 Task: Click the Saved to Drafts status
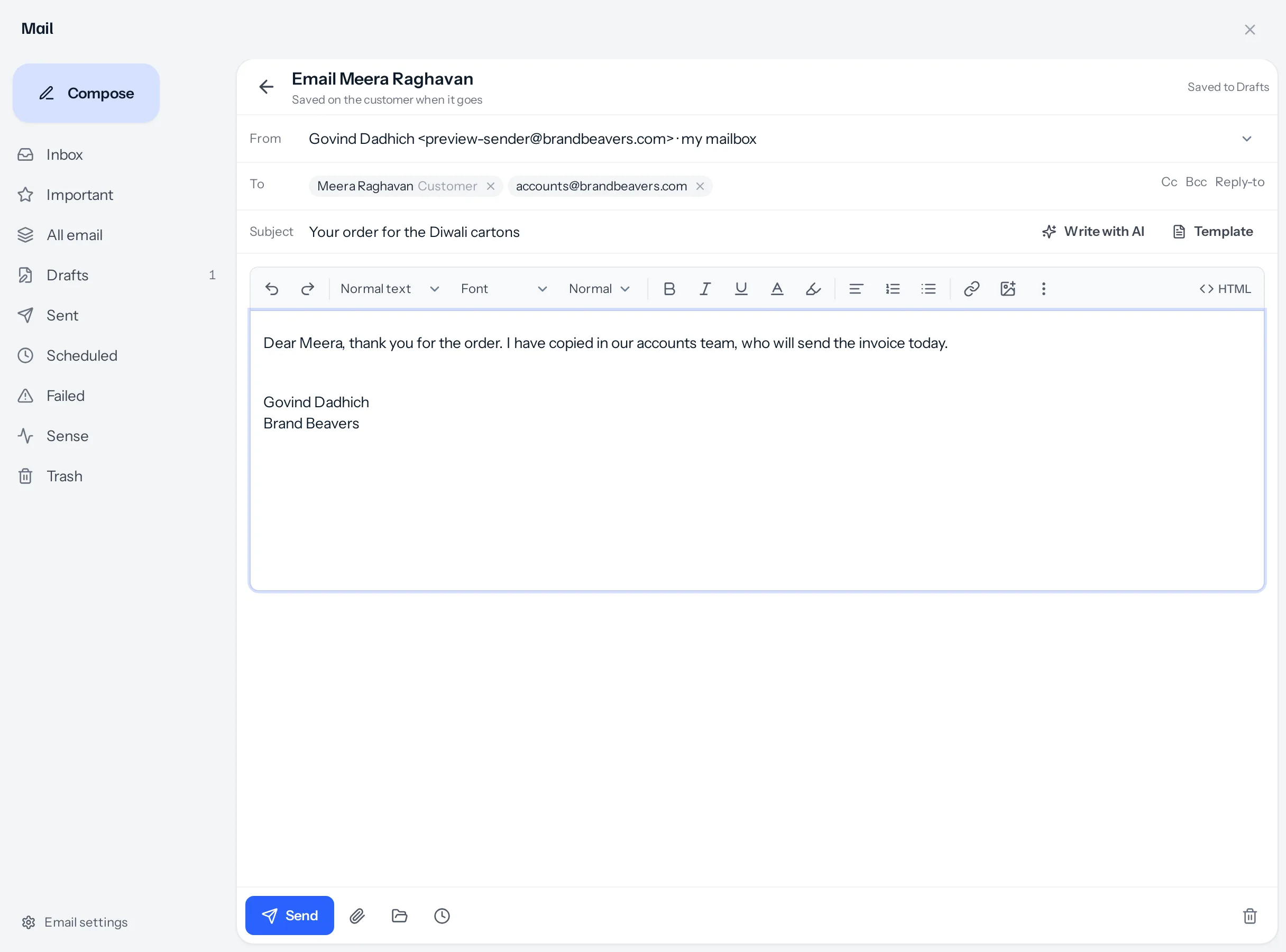coord(1228,87)
